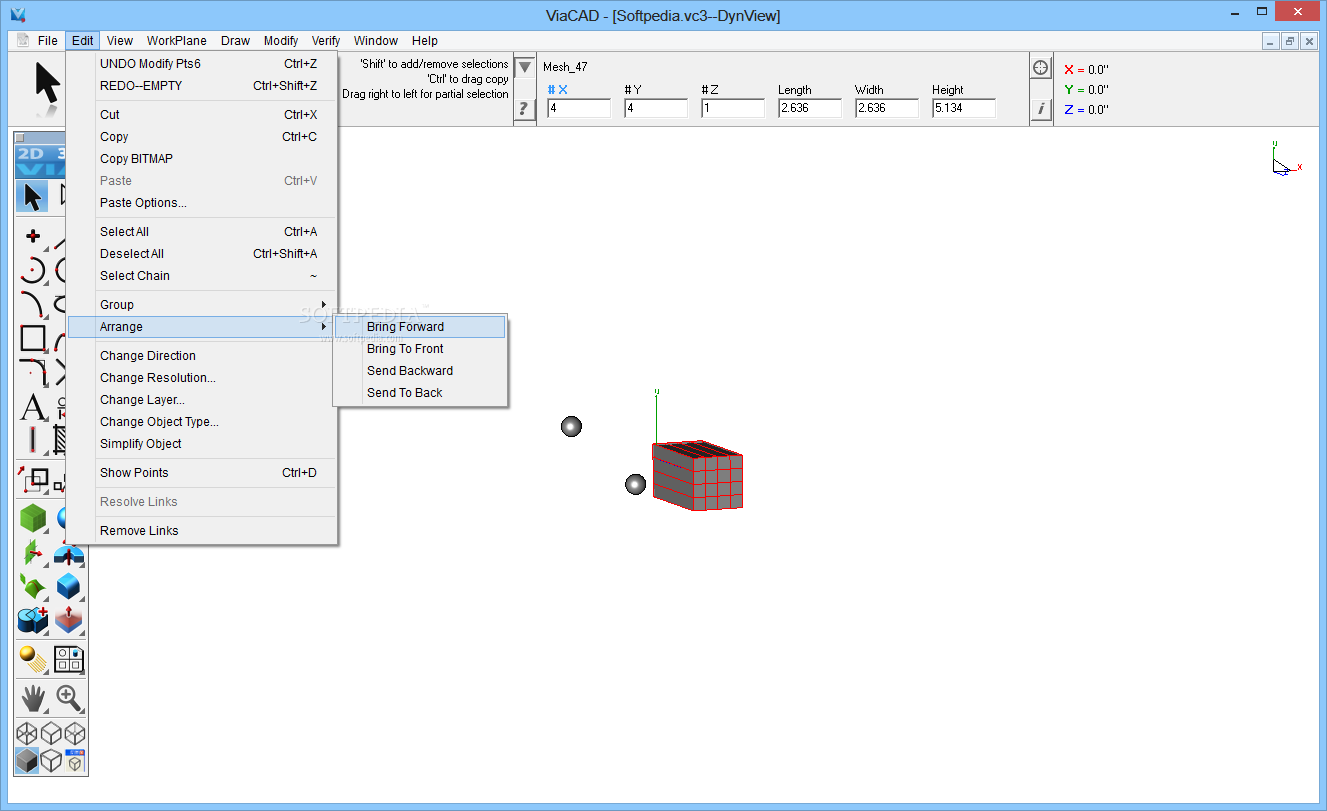Open the Modify menu

point(281,41)
